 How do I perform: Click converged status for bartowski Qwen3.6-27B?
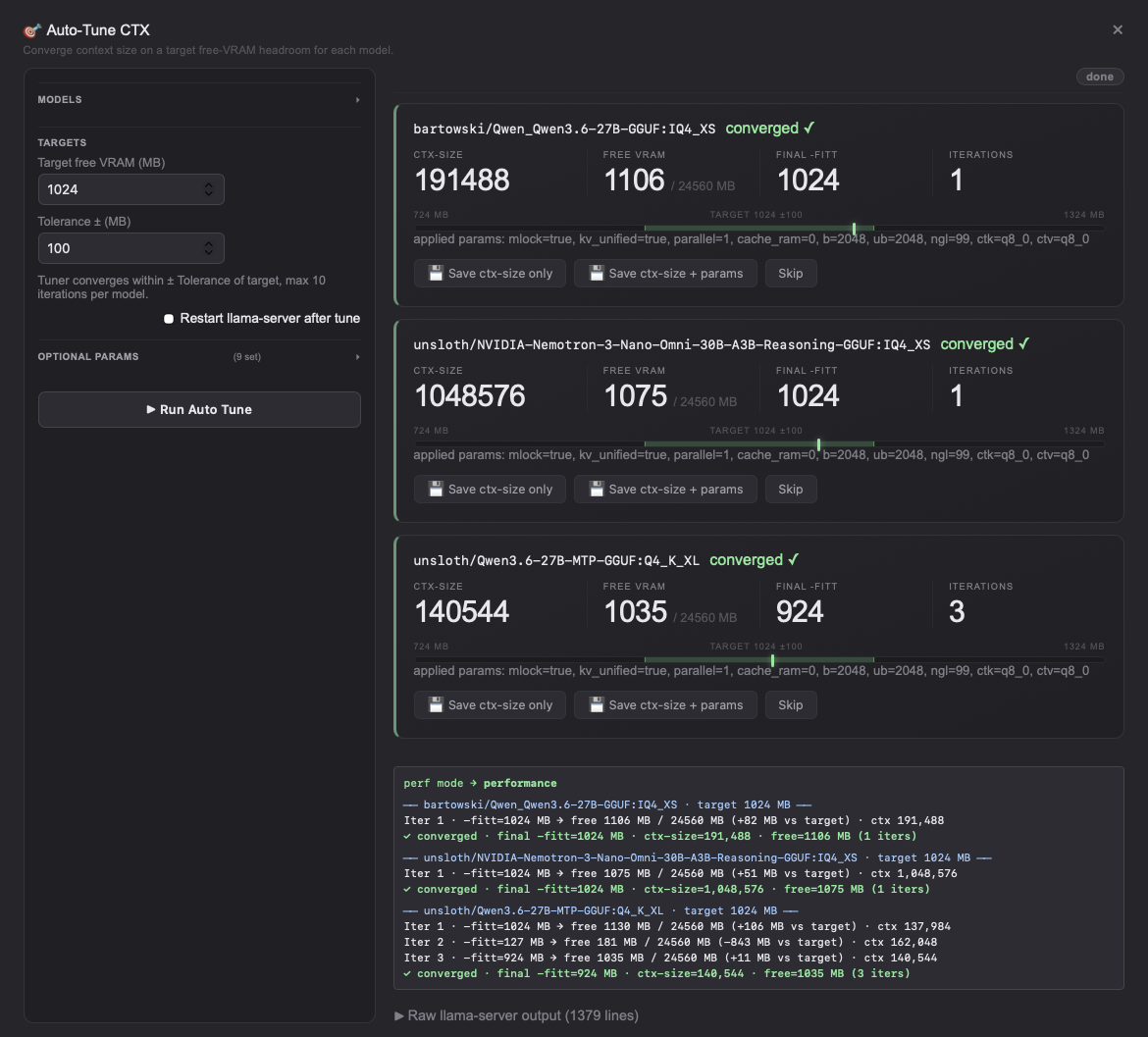pos(769,129)
